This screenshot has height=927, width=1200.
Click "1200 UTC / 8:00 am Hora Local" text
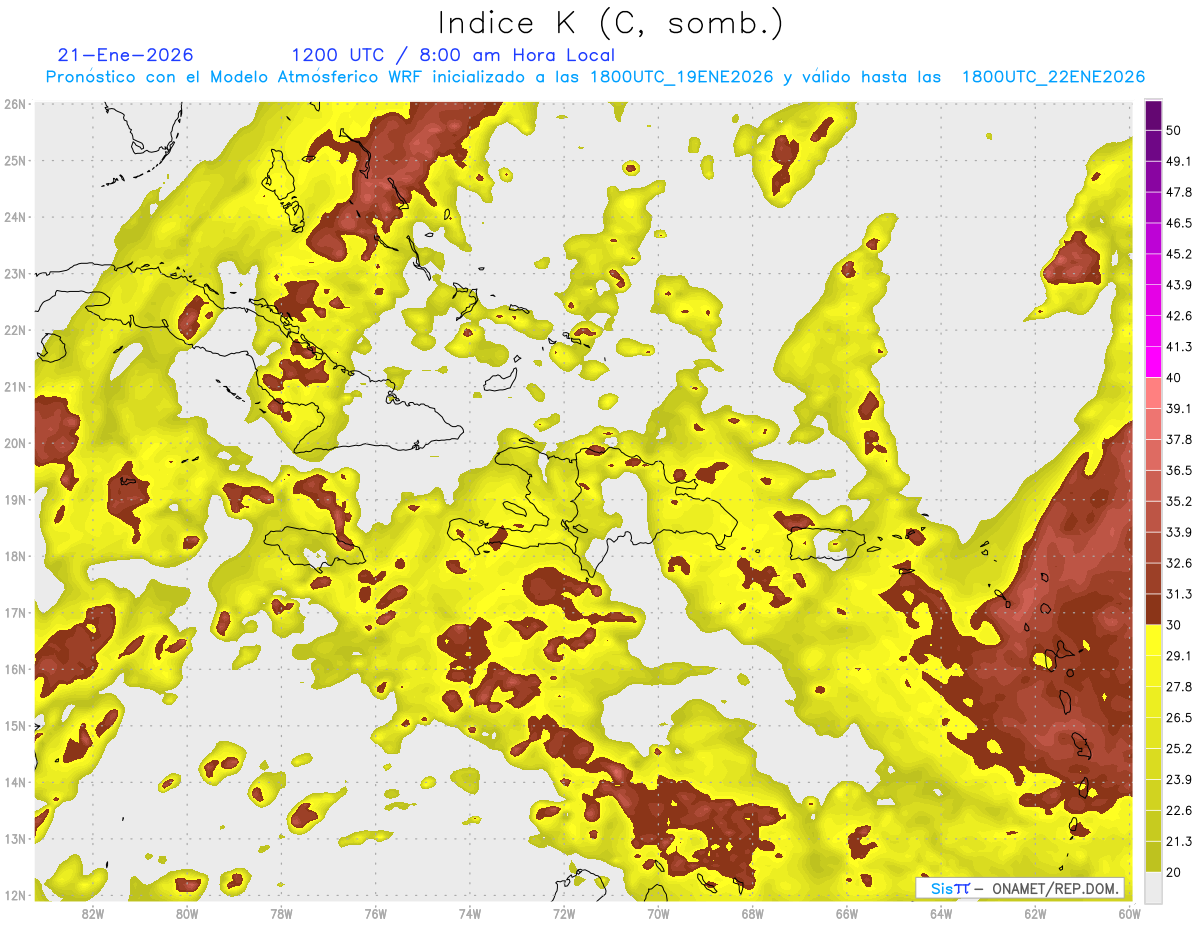click(x=453, y=55)
